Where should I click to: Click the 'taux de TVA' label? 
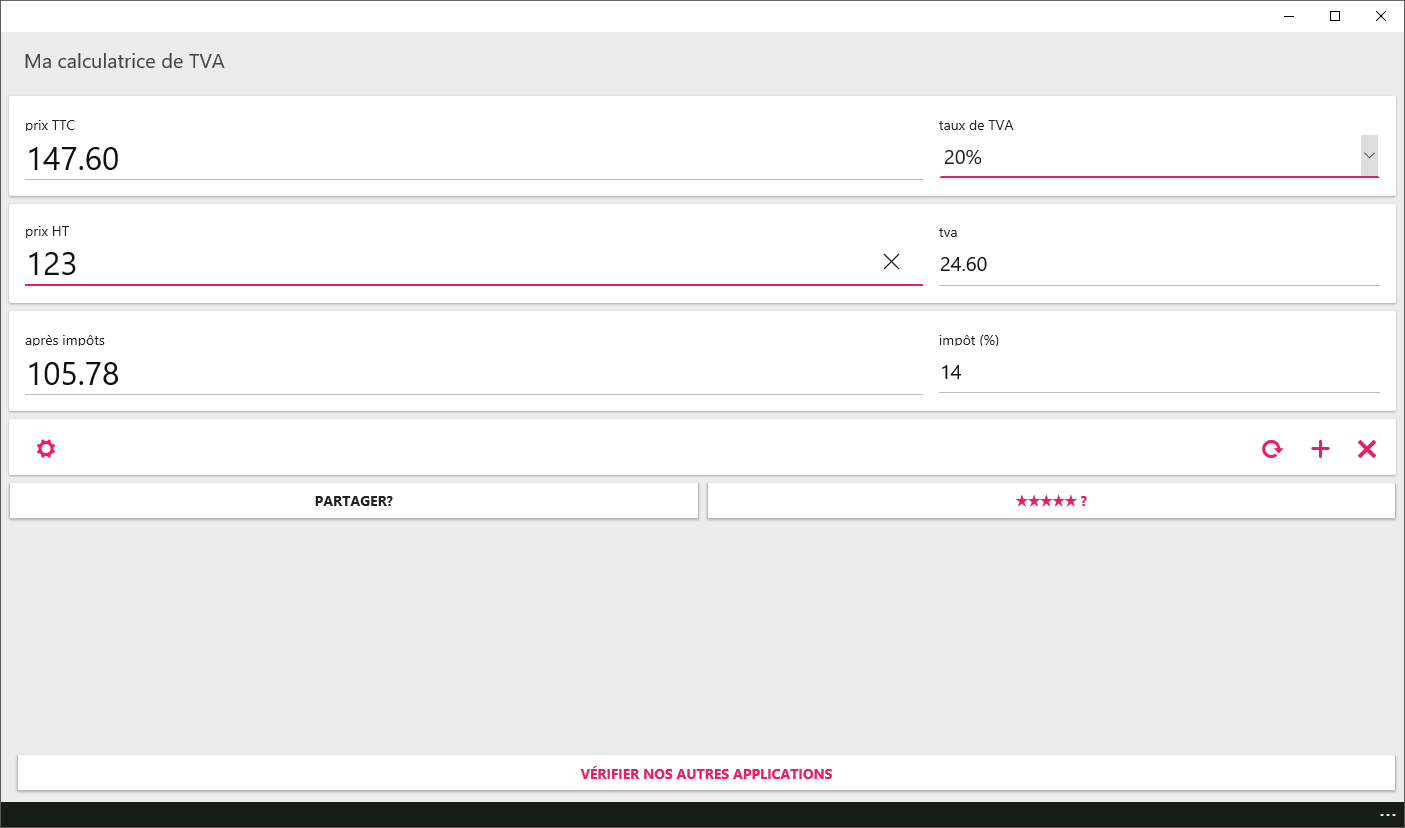click(x=976, y=125)
